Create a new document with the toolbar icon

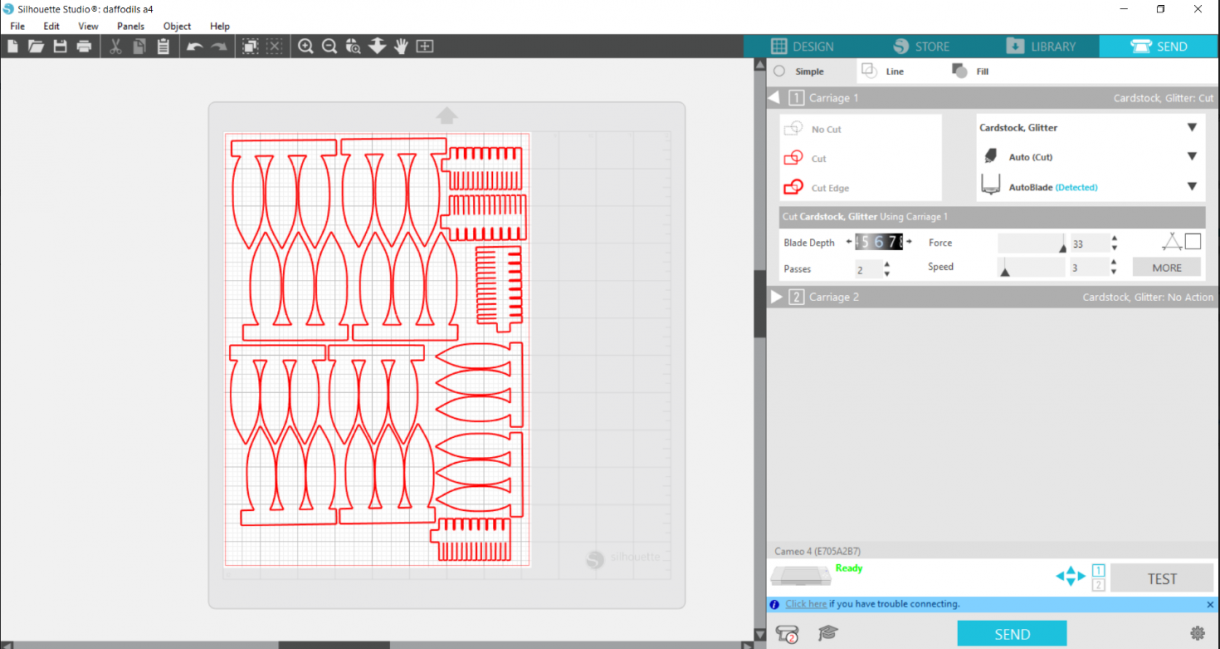tap(12, 46)
